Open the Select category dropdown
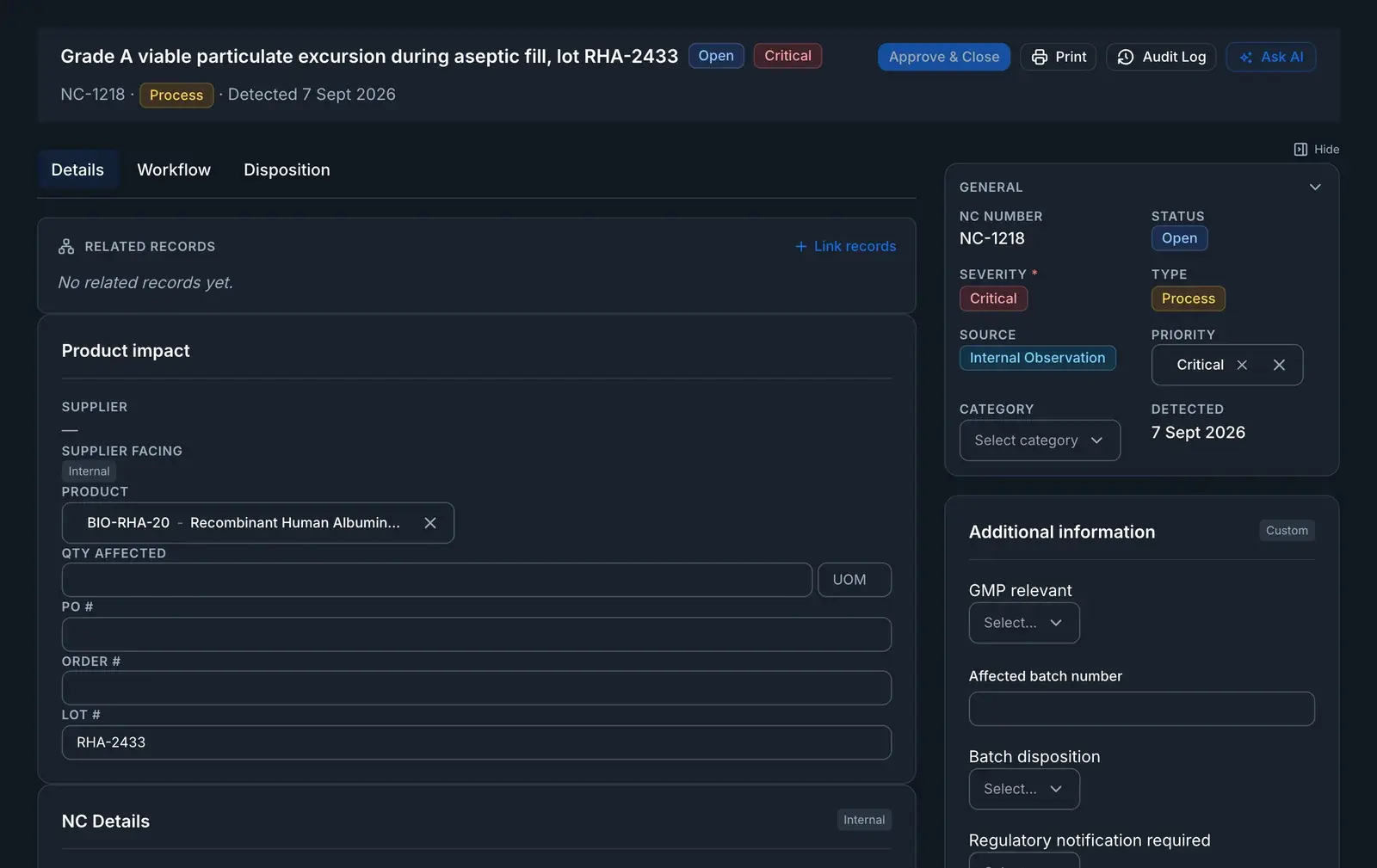The image size is (1377, 868). (1040, 440)
